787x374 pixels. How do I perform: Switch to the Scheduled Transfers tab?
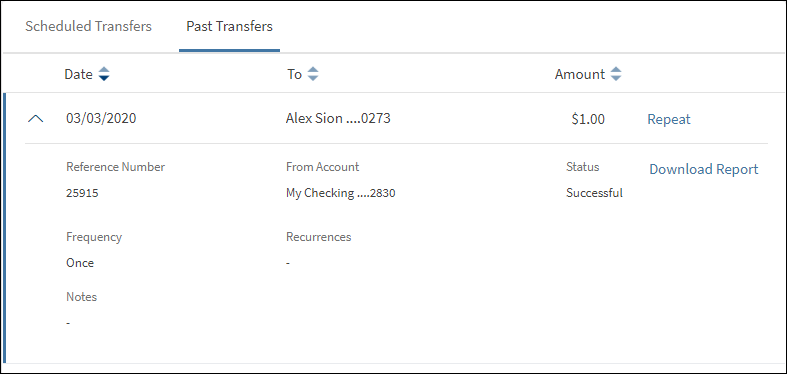[88, 26]
